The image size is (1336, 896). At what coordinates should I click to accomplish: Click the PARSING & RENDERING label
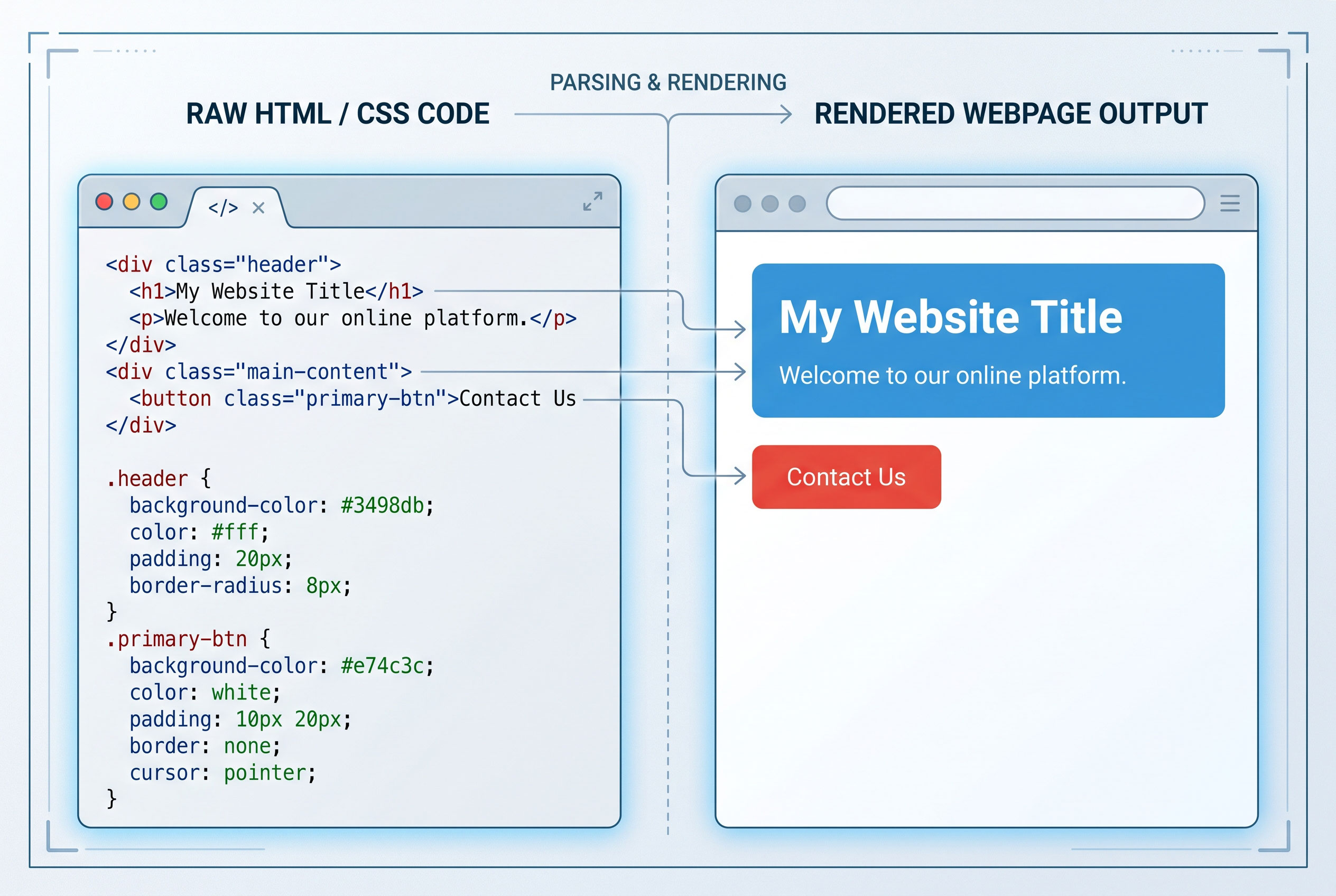669,83
